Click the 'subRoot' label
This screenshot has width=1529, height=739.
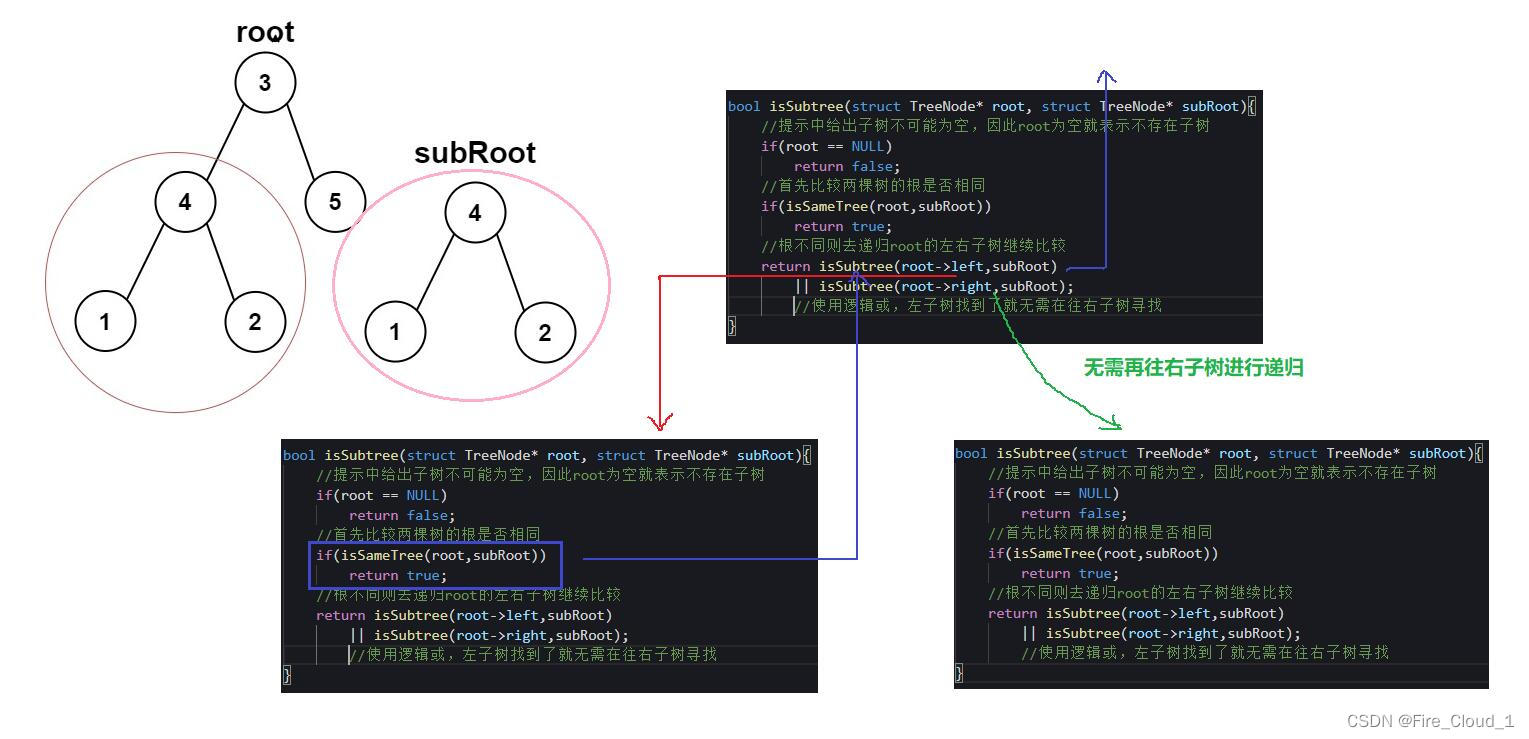(x=475, y=153)
